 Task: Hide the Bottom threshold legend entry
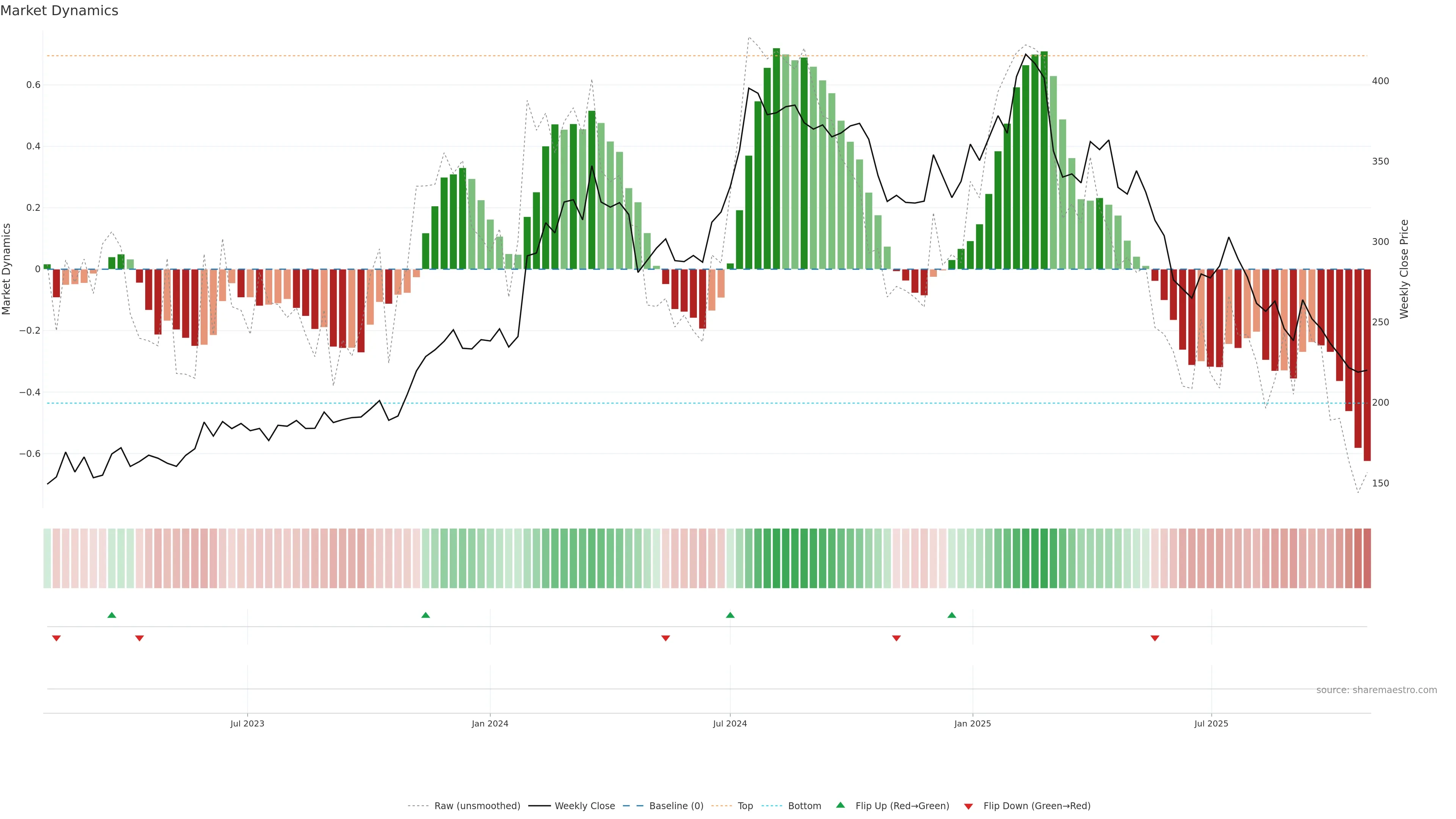(x=804, y=806)
